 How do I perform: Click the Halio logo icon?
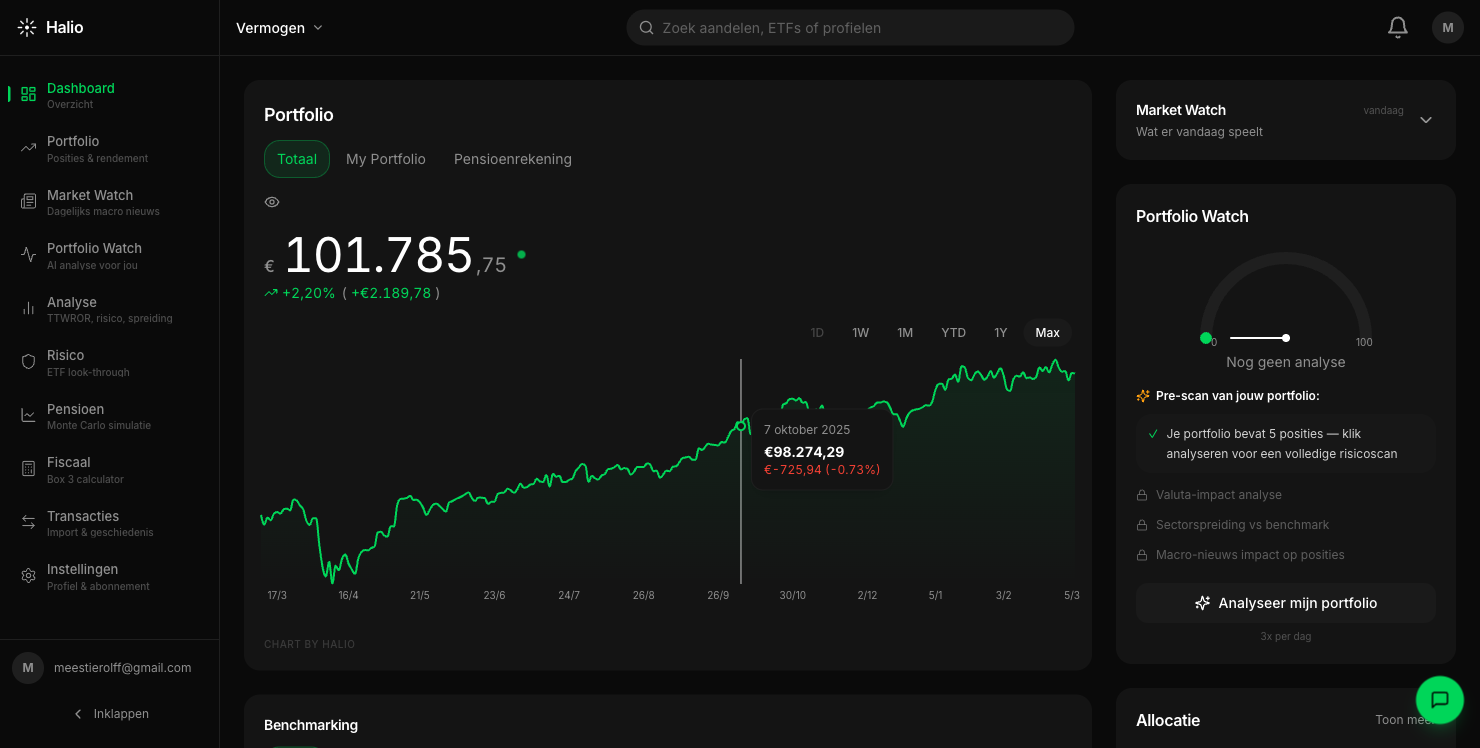[27, 27]
